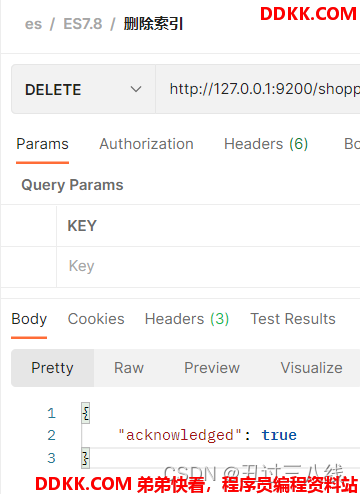Viewport: 360px width, 494px height.
Task: Switch to the Params tab
Action: pos(42,144)
